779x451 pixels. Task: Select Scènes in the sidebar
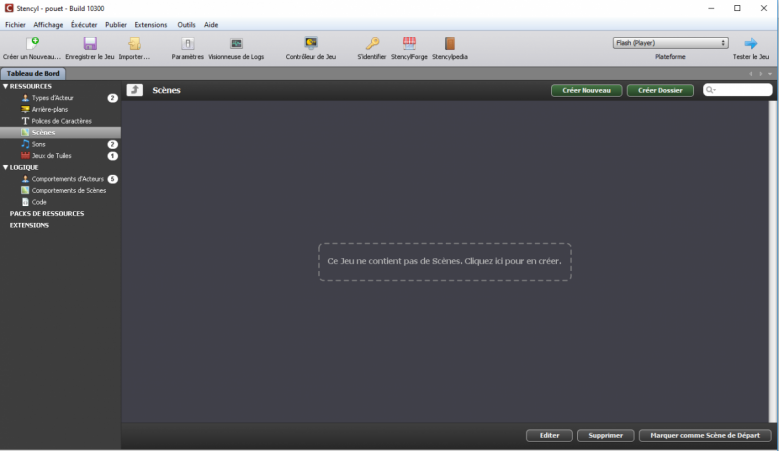point(60,133)
